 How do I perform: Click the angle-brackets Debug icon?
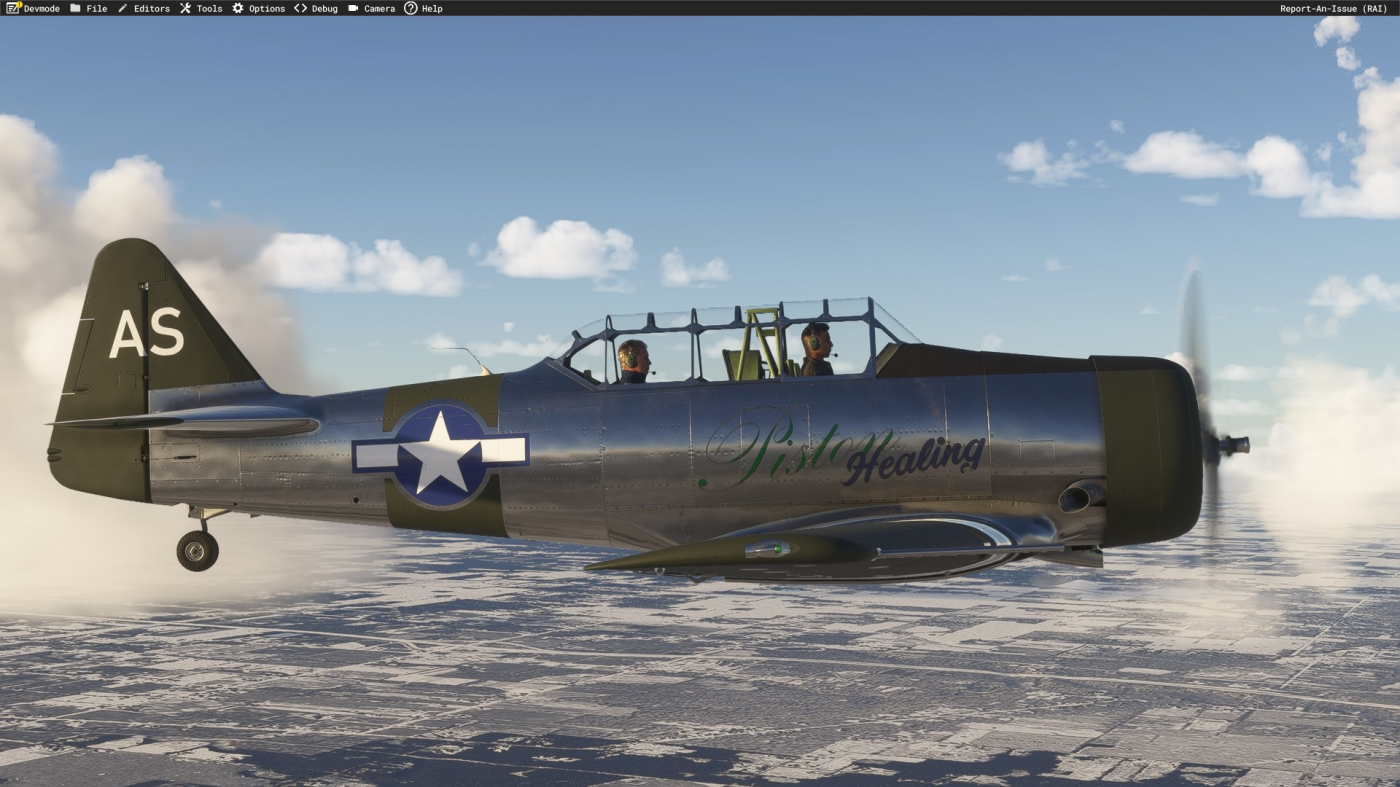[x=300, y=8]
